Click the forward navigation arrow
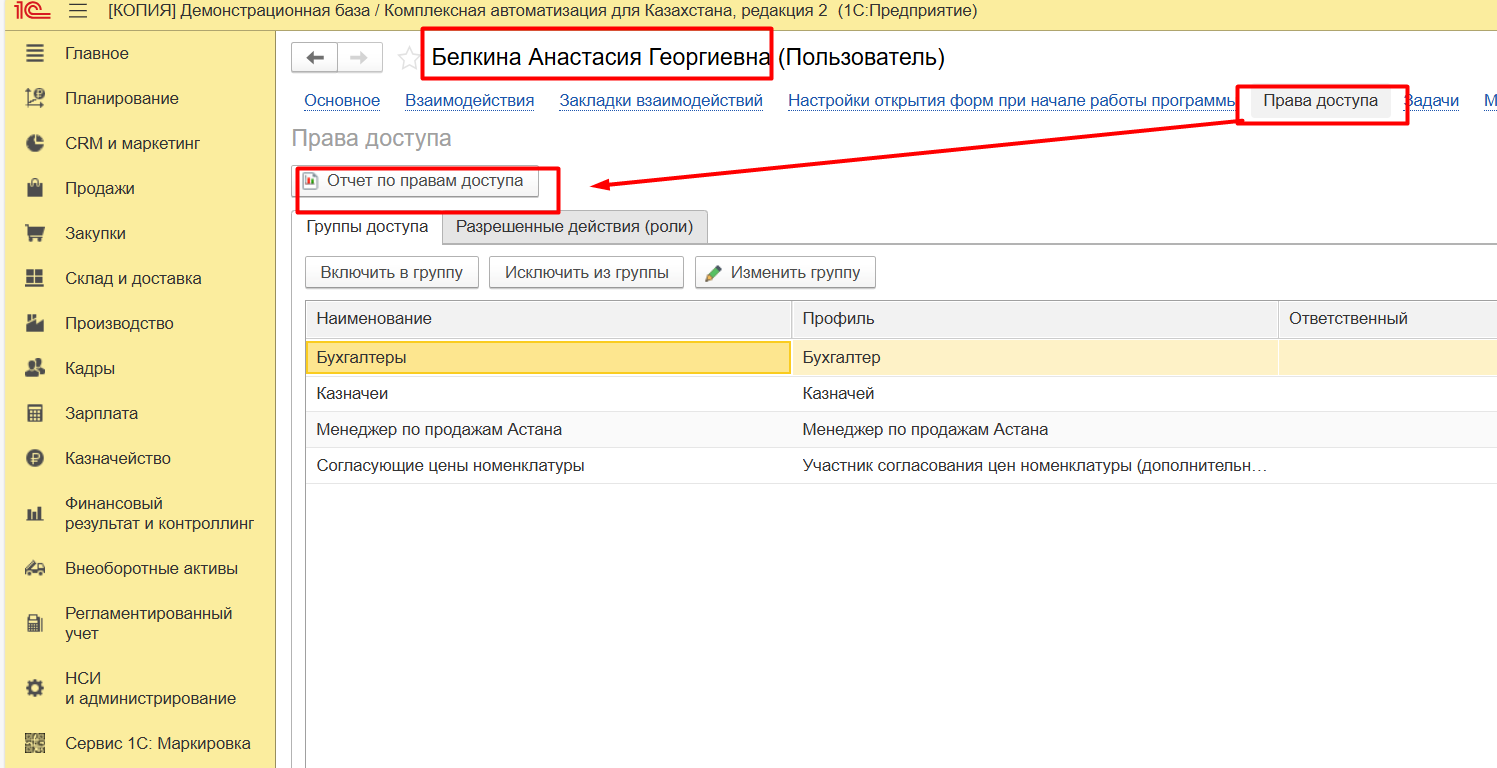The image size is (1497, 768). pos(359,58)
